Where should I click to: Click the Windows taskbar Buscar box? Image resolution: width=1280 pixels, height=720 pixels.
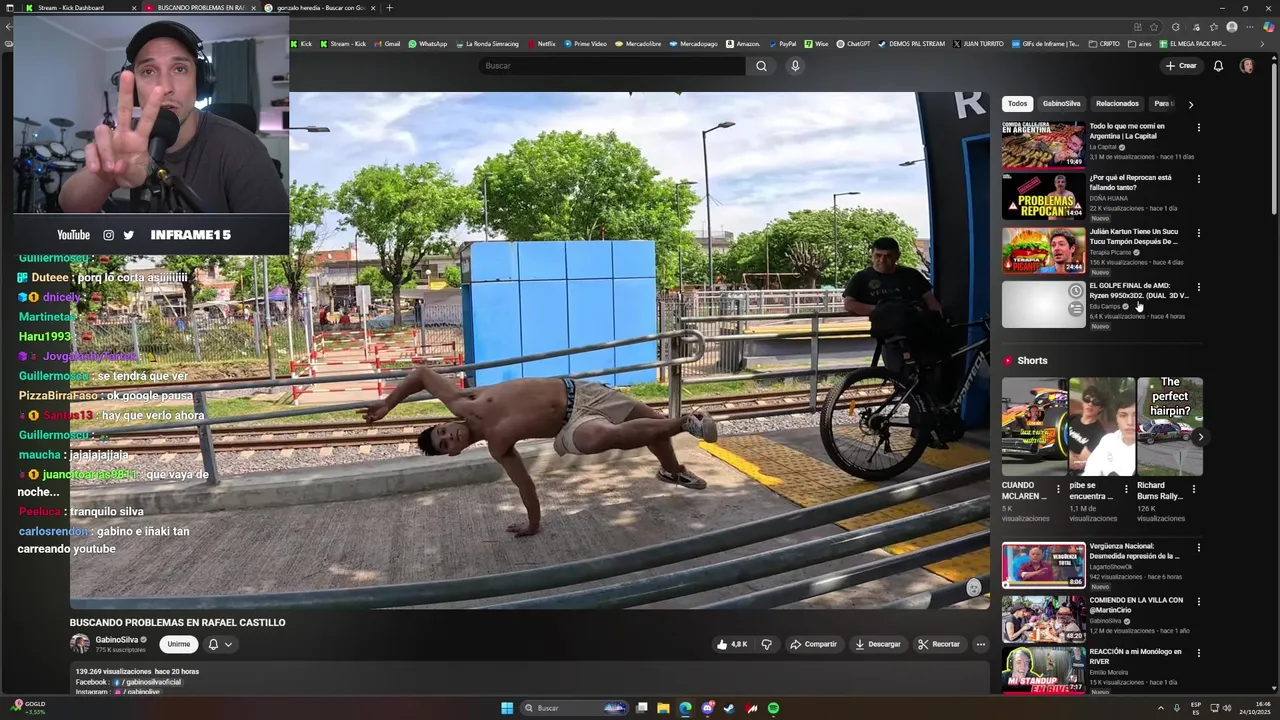click(x=575, y=708)
